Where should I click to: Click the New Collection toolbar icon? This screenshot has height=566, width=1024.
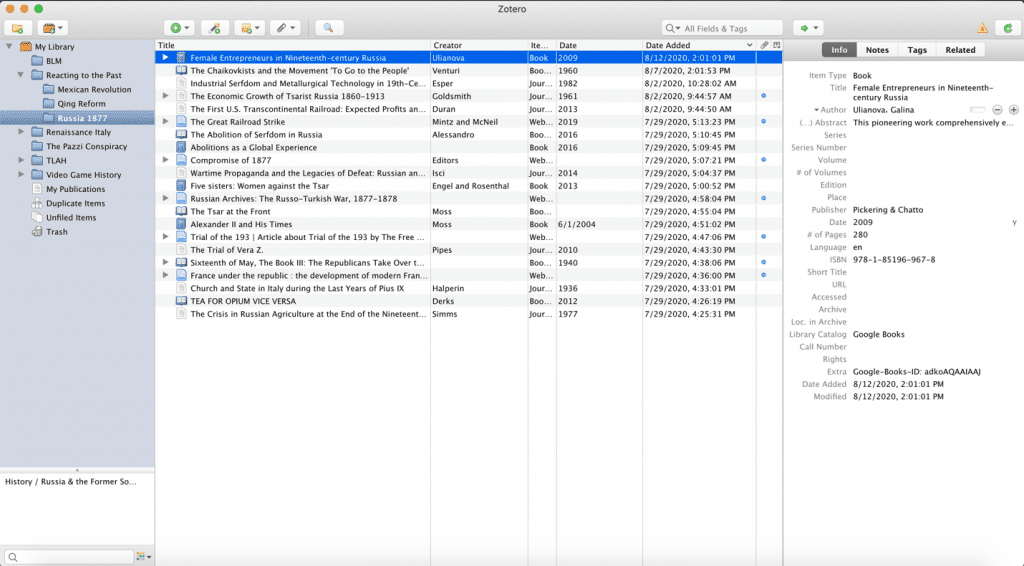click(18, 28)
